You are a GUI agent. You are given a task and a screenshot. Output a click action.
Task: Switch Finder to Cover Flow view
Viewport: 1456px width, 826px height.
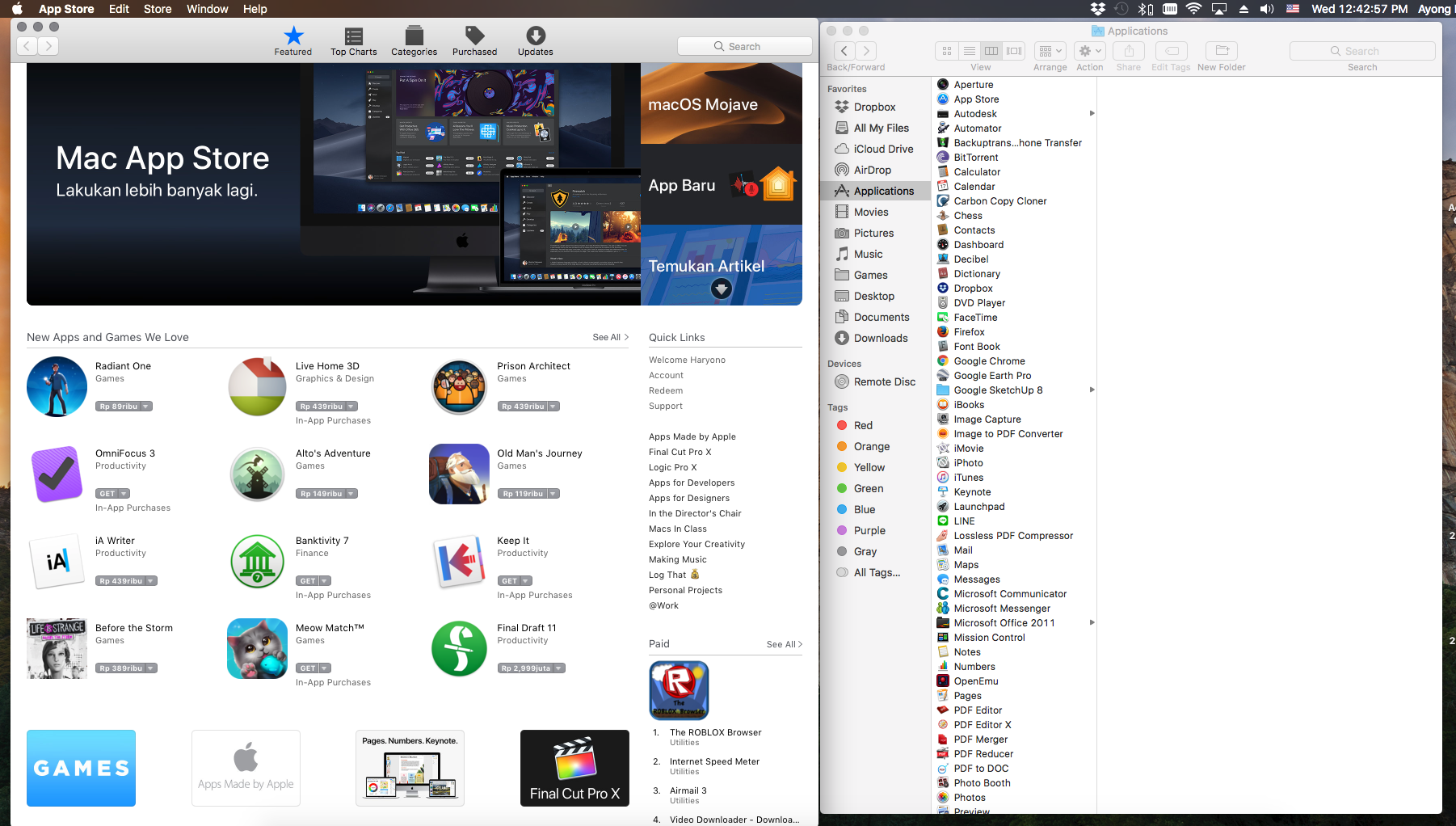1014,51
